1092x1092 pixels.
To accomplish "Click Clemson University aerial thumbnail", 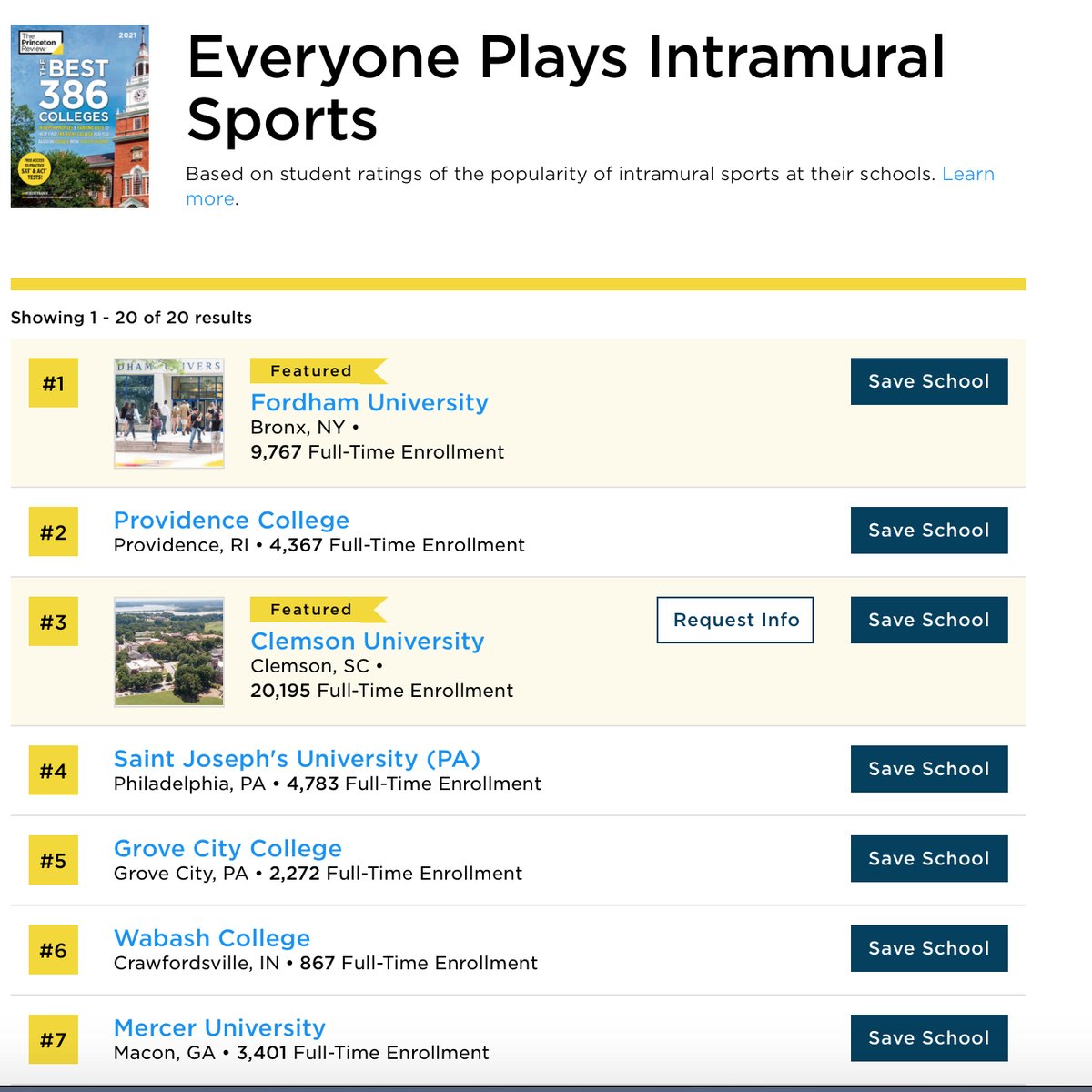I will (169, 652).
